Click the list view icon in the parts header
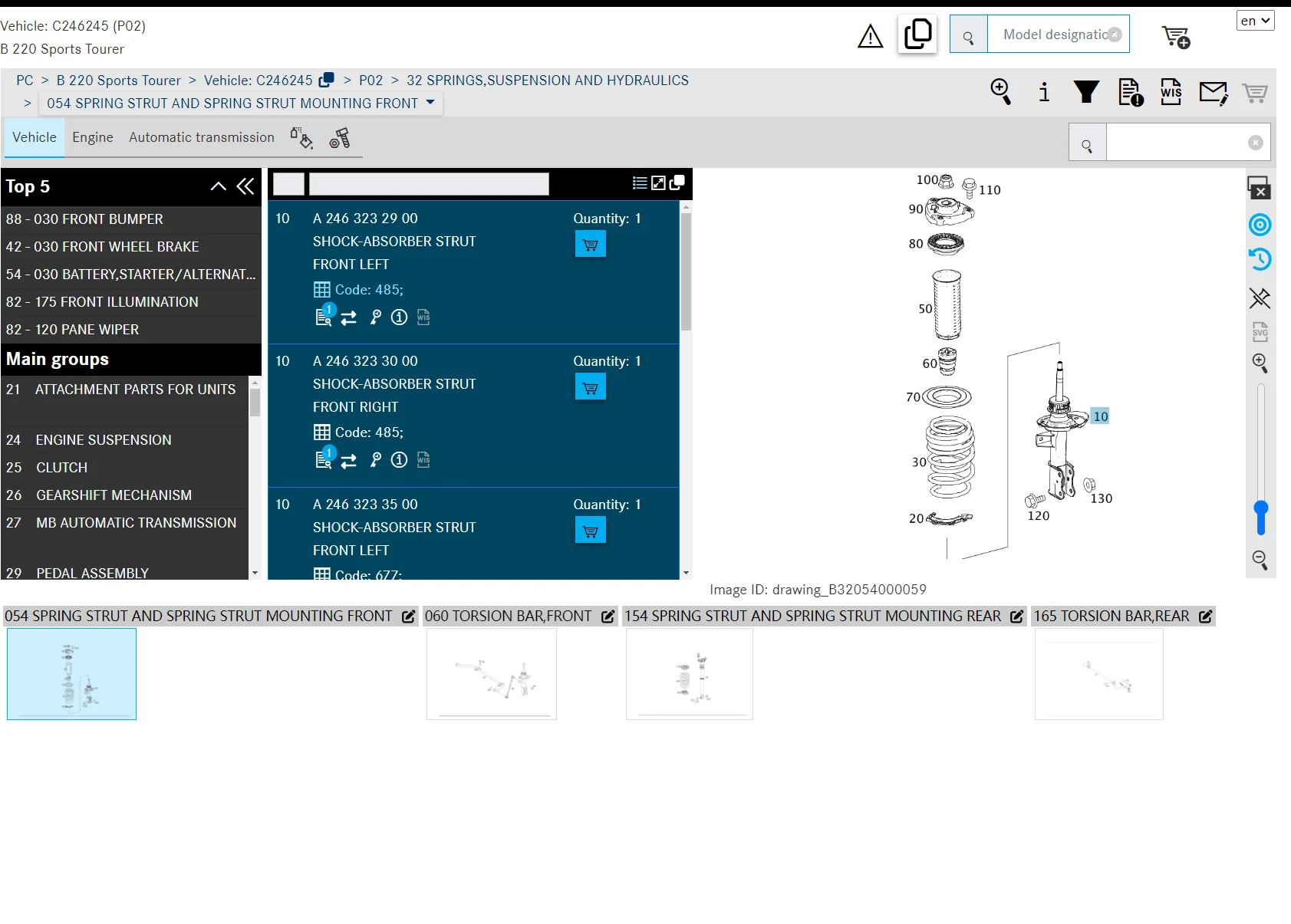The width and height of the screenshot is (1291, 924). [639, 183]
